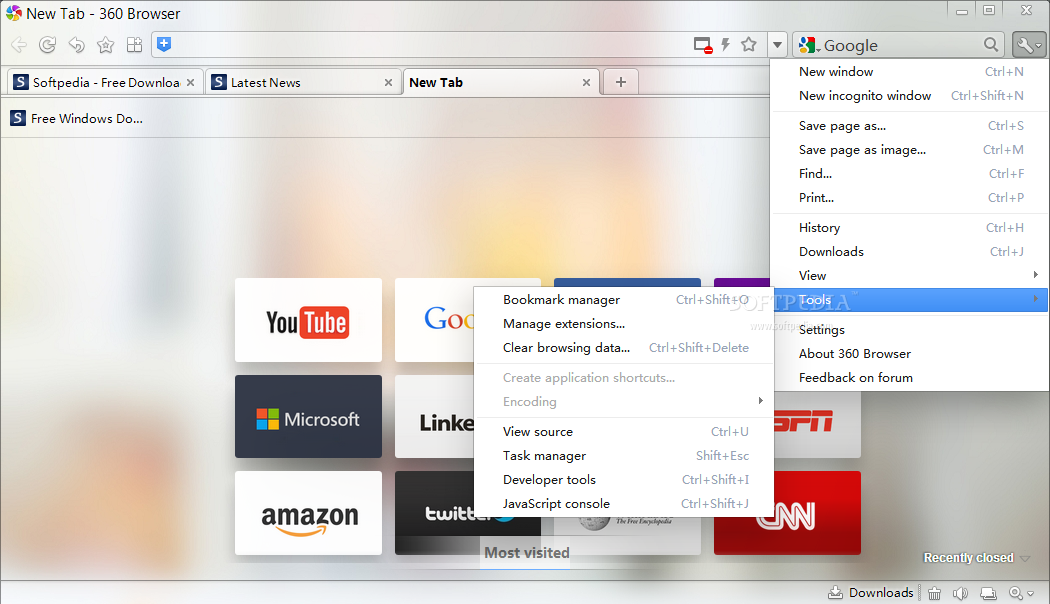Expand the Recently closed list
Image resolution: width=1050 pixels, height=604 pixels.
pyautogui.click(x=976, y=558)
